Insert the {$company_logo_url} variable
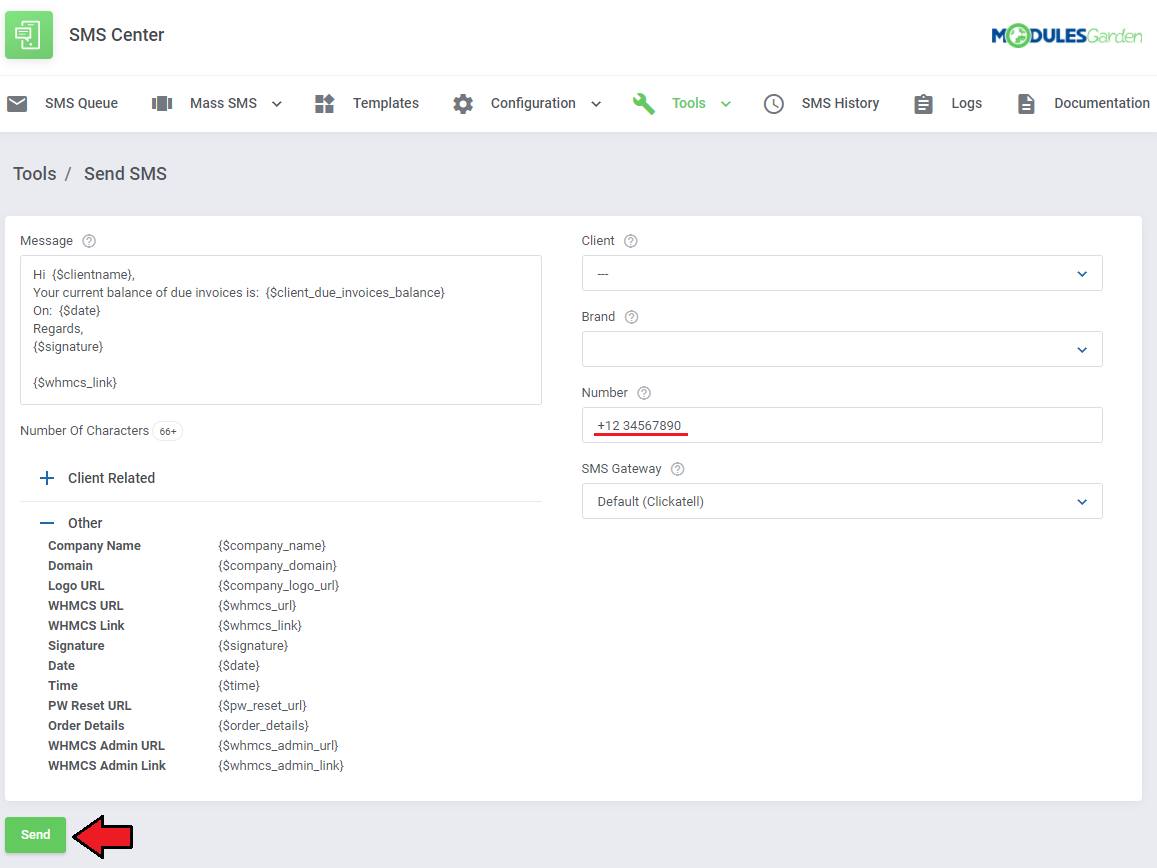Image resolution: width=1157 pixels, height=868 pixels. point(279,586)
